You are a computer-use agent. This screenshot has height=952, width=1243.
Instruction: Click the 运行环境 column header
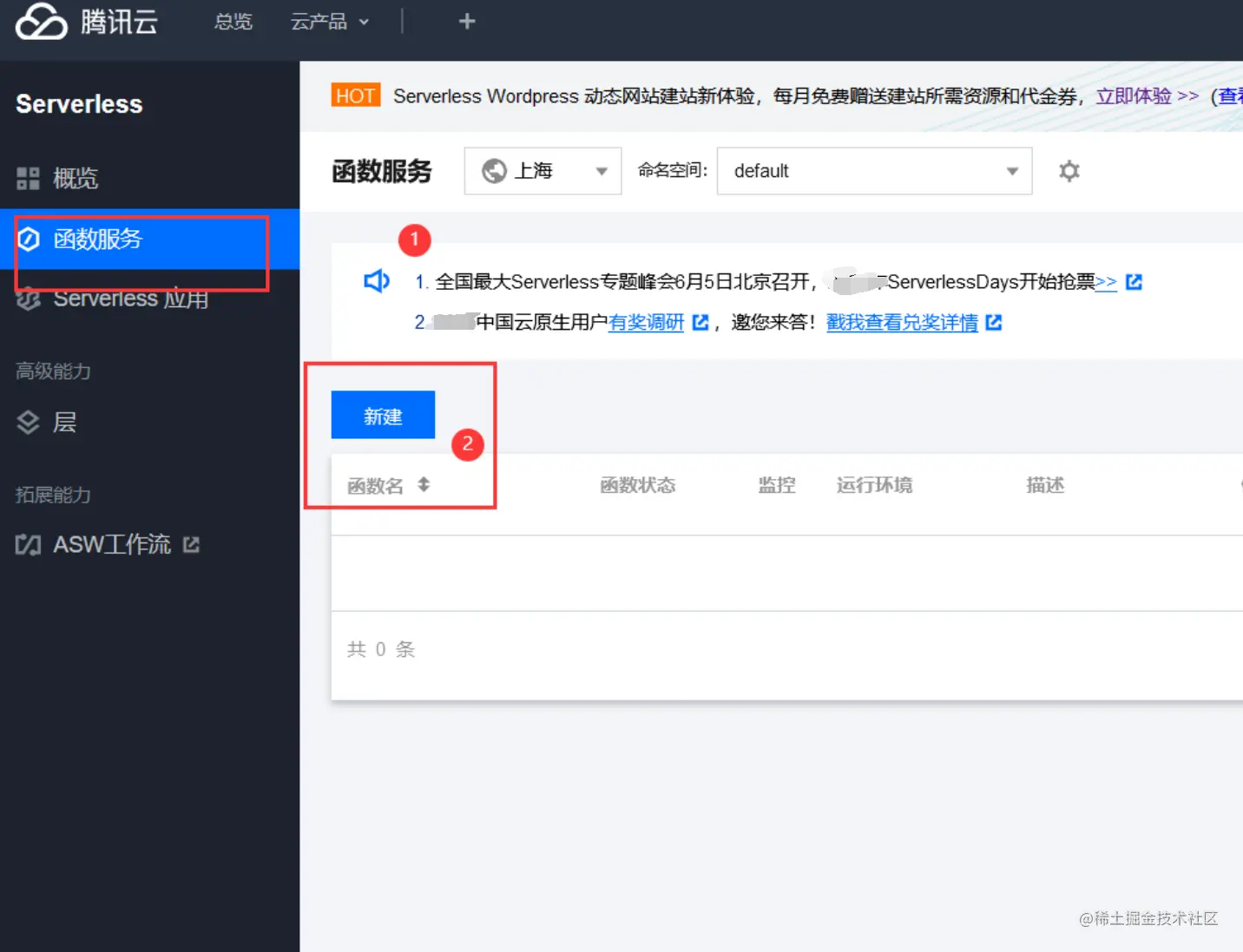coord(874,485)
